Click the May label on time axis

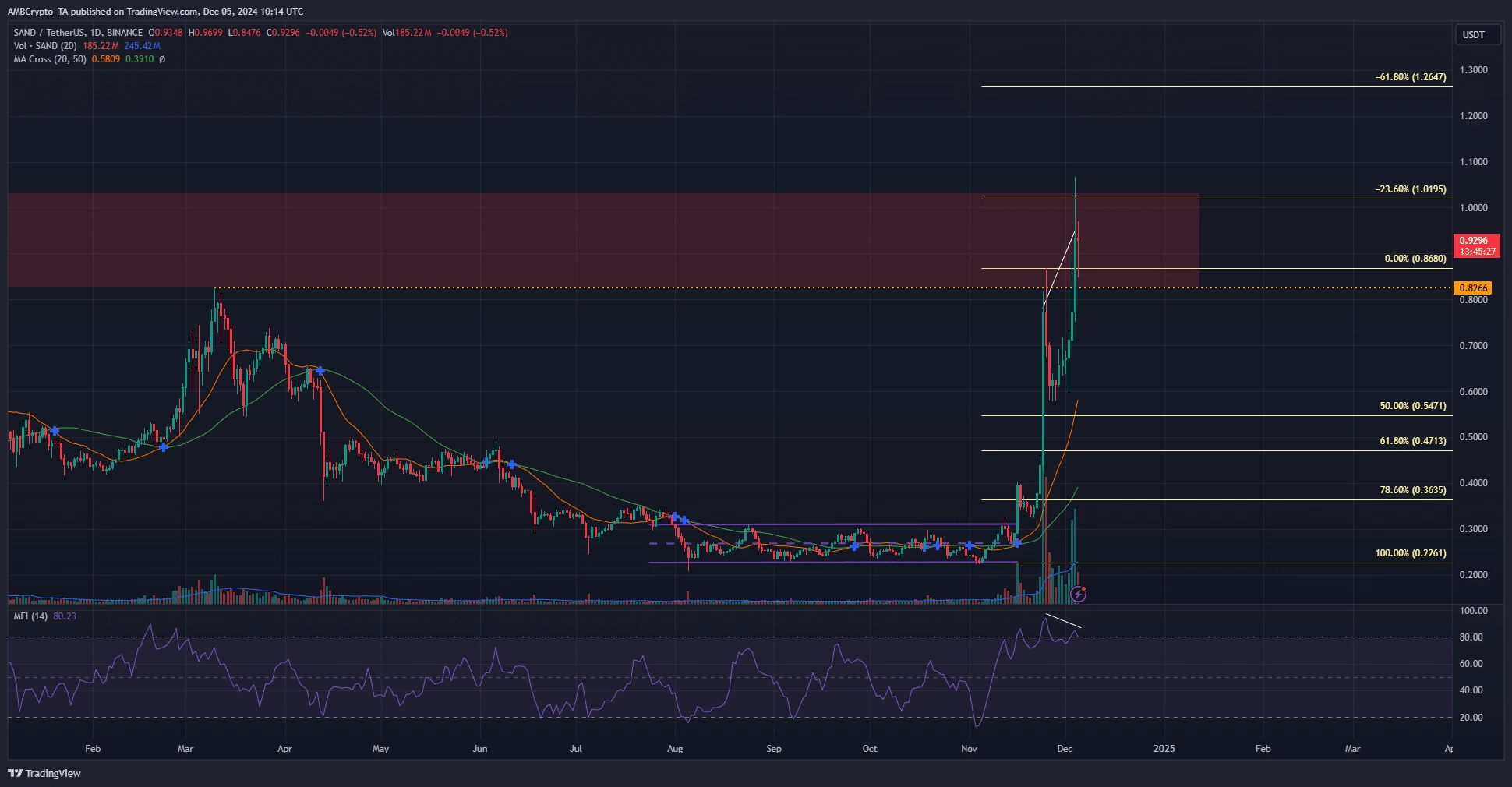(380, 749)
